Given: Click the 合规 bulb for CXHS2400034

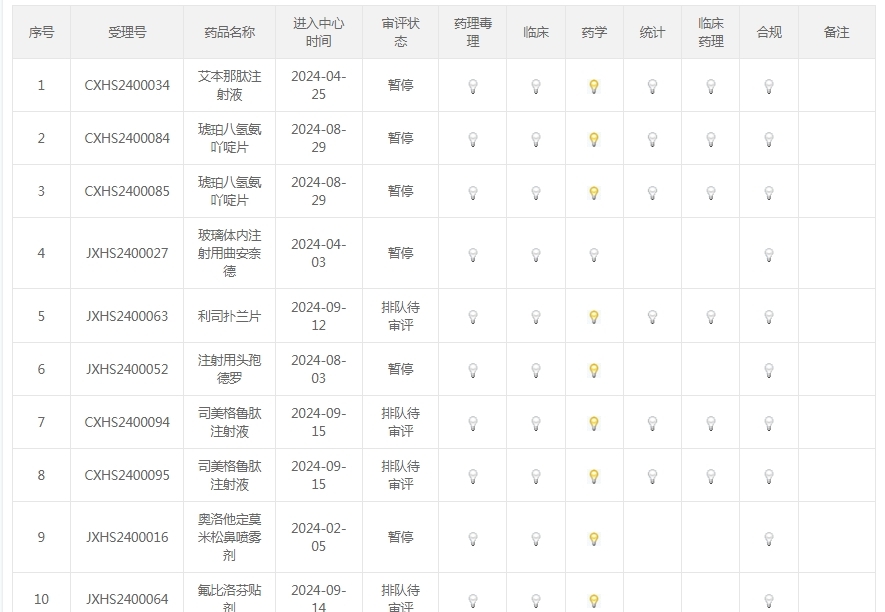Looking at the screenshot, I should [x=769, y=86].
